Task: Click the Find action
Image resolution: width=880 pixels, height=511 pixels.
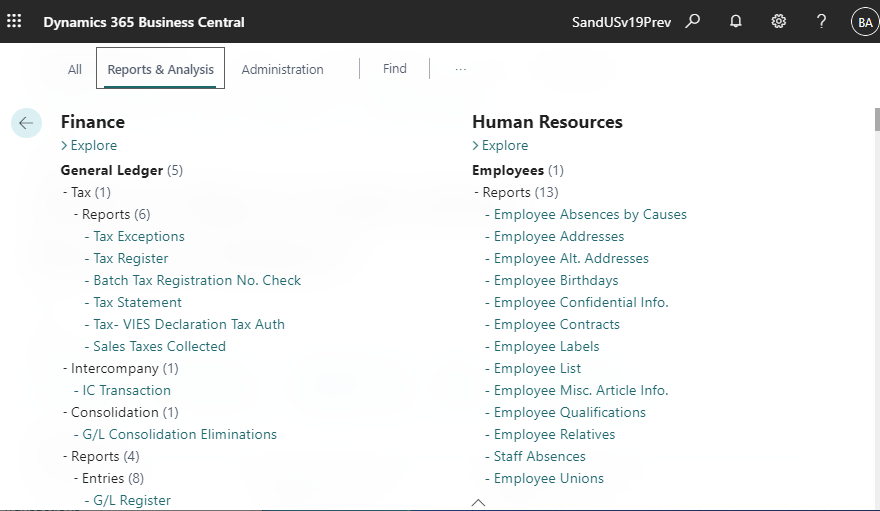Action: [x=395, y=68]
